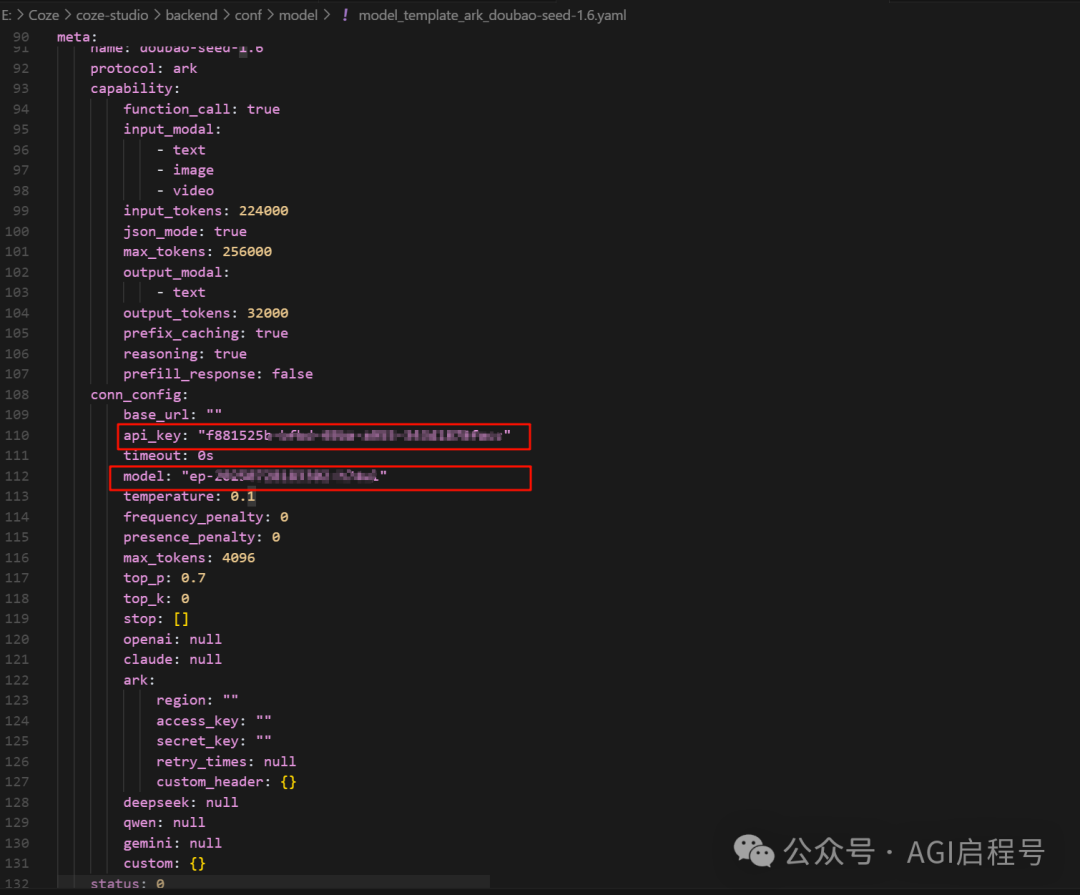Click the empty stop array brackets
Viewport: 1080px width, 895px height.
tap(181, 619)
